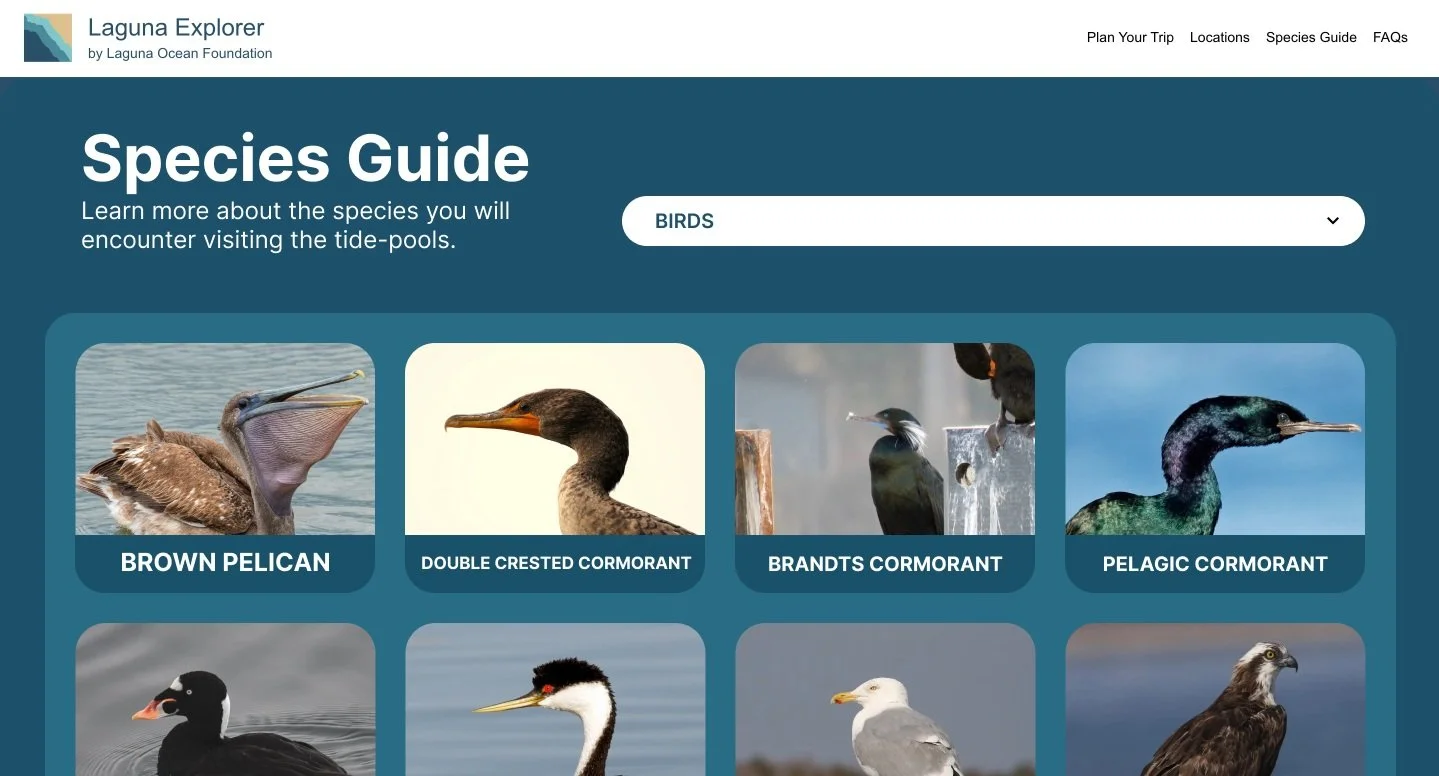Open the FAQs page
Screen dimensions: 1439x776
[x=1390, y=37]
